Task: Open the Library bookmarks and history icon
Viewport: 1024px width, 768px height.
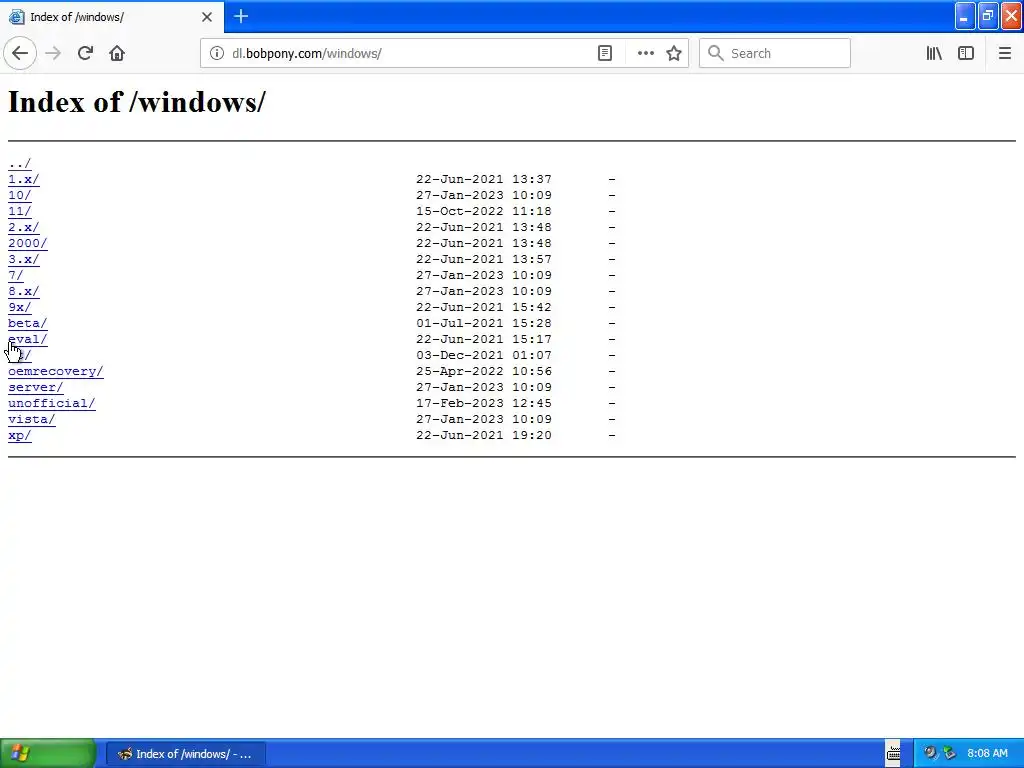Action: click(934, 53)
